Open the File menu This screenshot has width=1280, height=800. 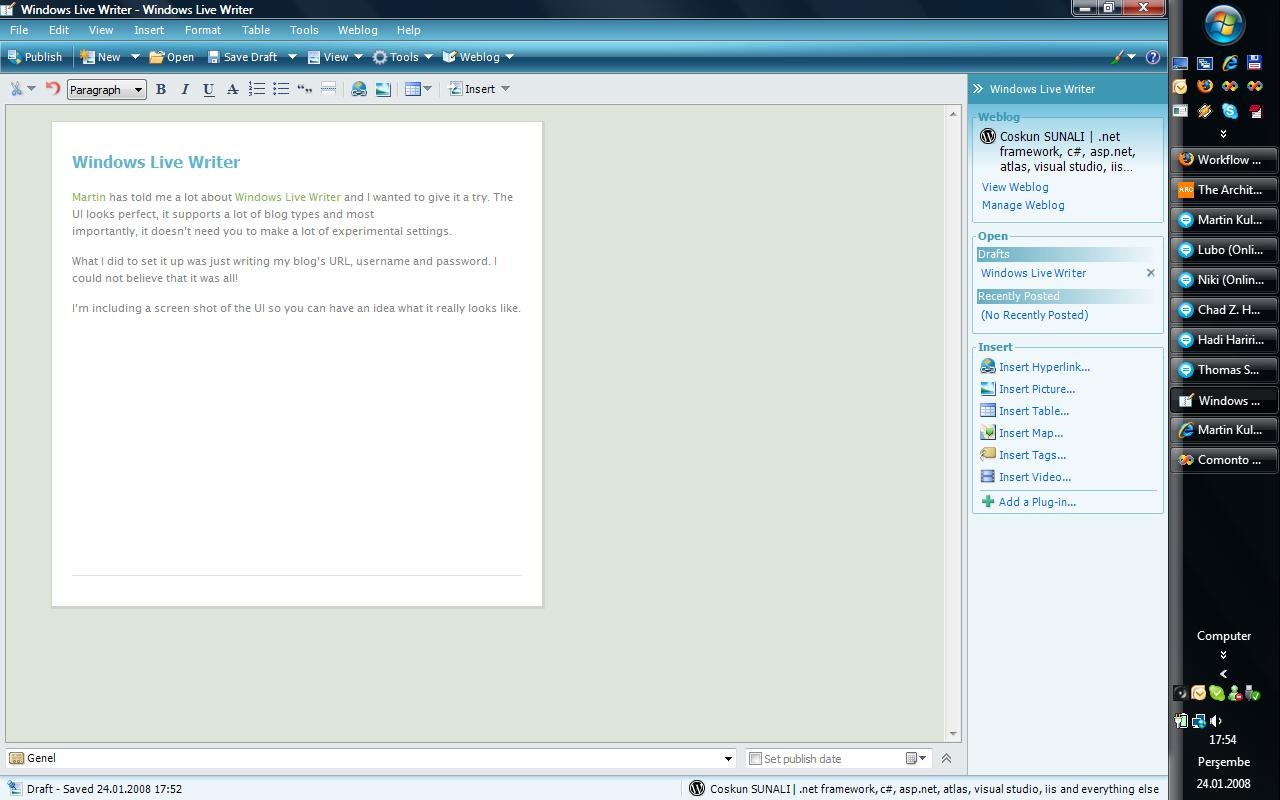click(19, 30)
